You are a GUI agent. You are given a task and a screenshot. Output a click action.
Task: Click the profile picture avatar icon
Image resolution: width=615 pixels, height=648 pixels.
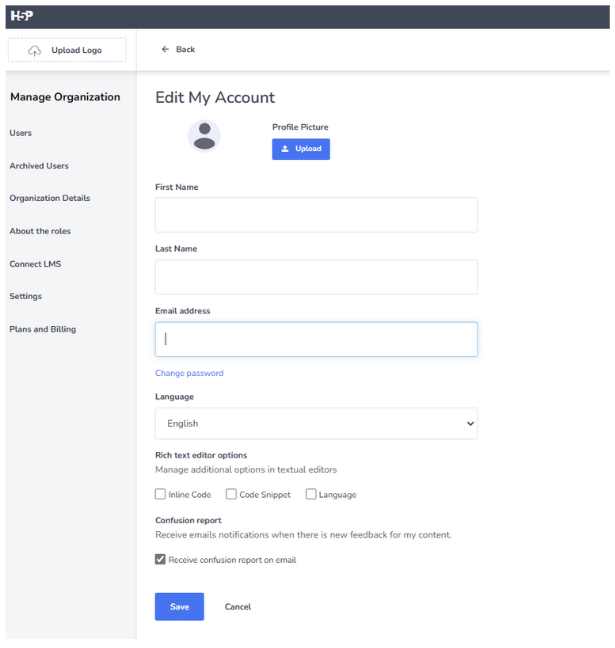204,136
